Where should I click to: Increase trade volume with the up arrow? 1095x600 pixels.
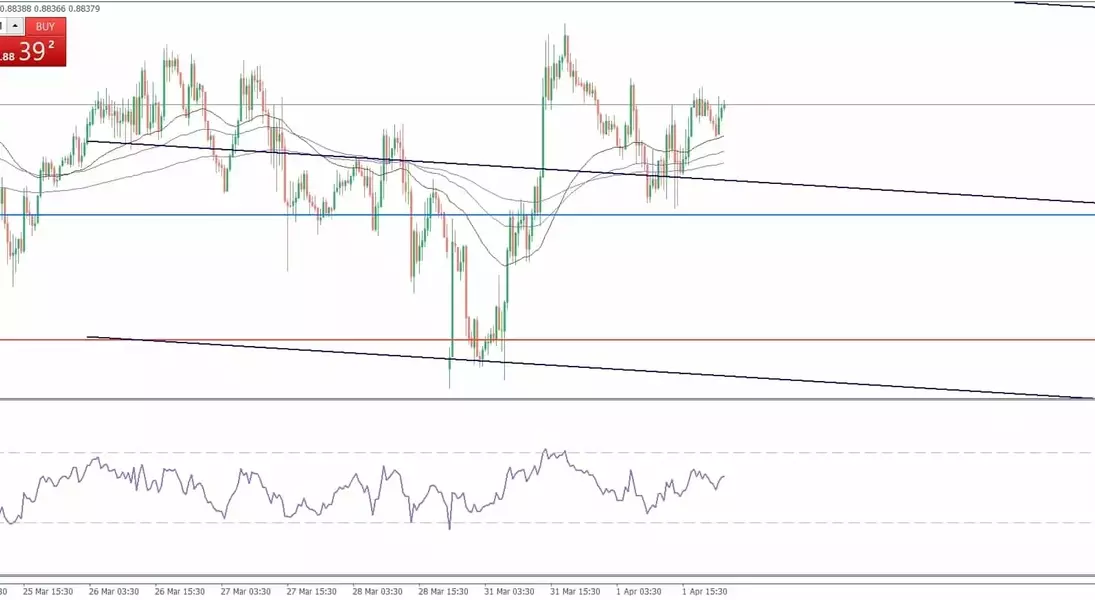point(15,27)
